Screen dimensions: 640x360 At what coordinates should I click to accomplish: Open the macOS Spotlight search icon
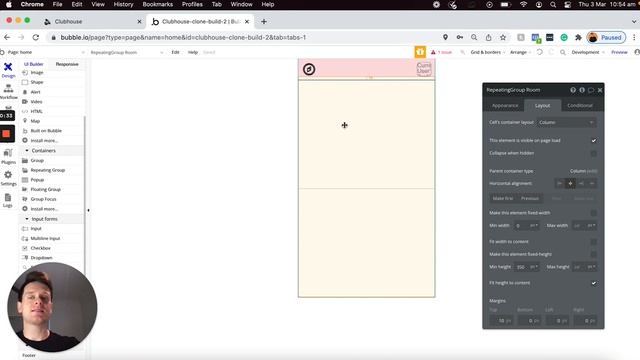point(553,4)
